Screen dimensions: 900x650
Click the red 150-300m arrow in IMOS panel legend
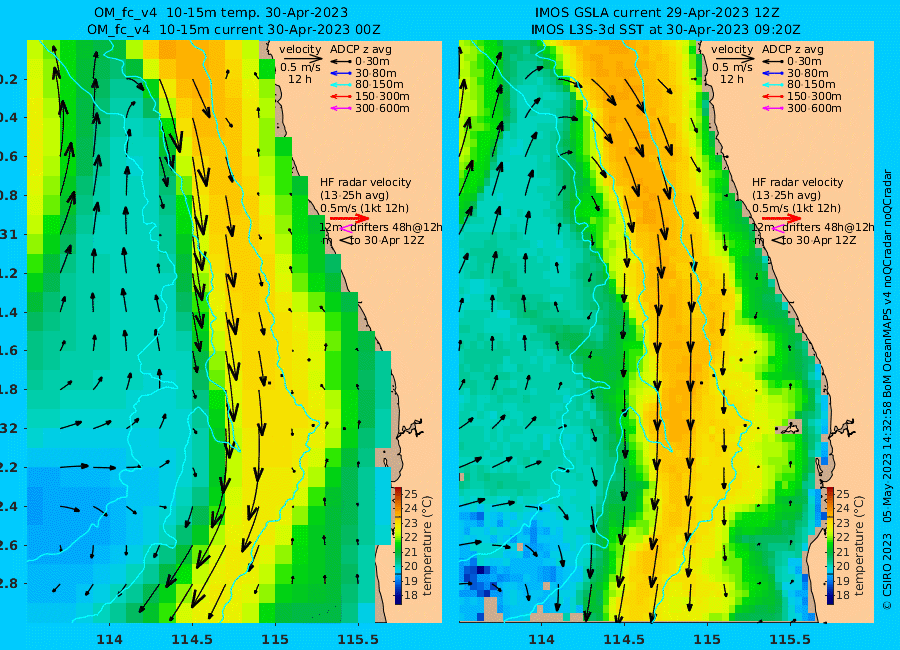(773, 96)
